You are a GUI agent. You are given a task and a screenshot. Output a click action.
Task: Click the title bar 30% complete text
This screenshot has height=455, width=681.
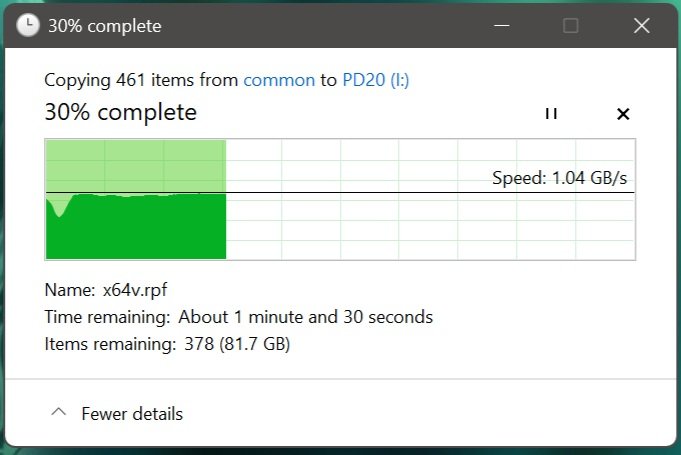(x=105, y=26)
